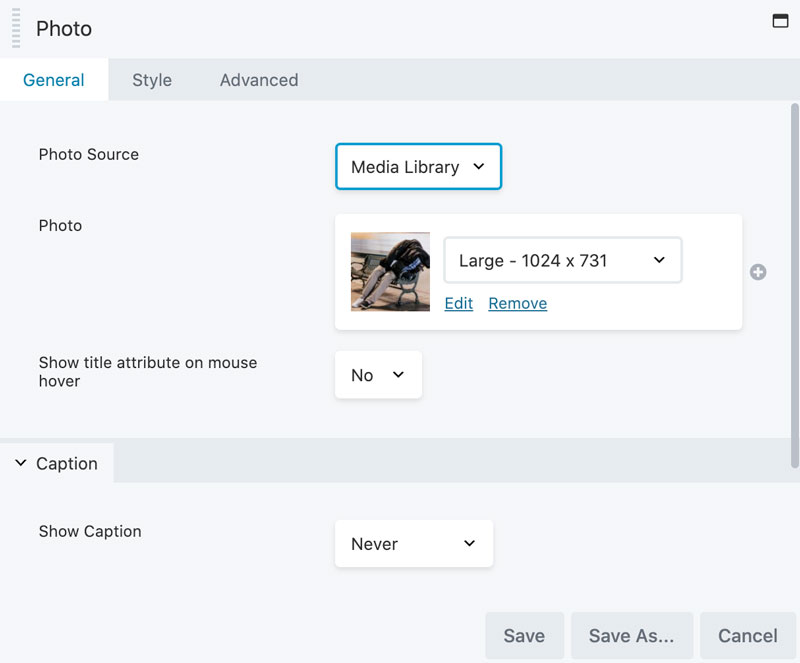Click the selected photo thumbnail
Screen dimensions: 800x663
pos(390,272)
